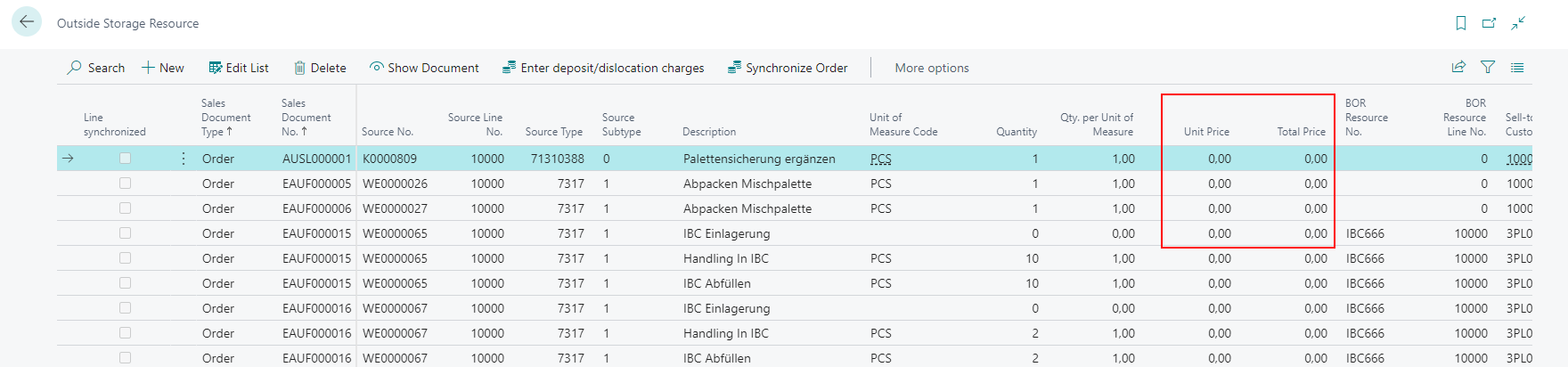Click the back arrow button

[27, 22]
